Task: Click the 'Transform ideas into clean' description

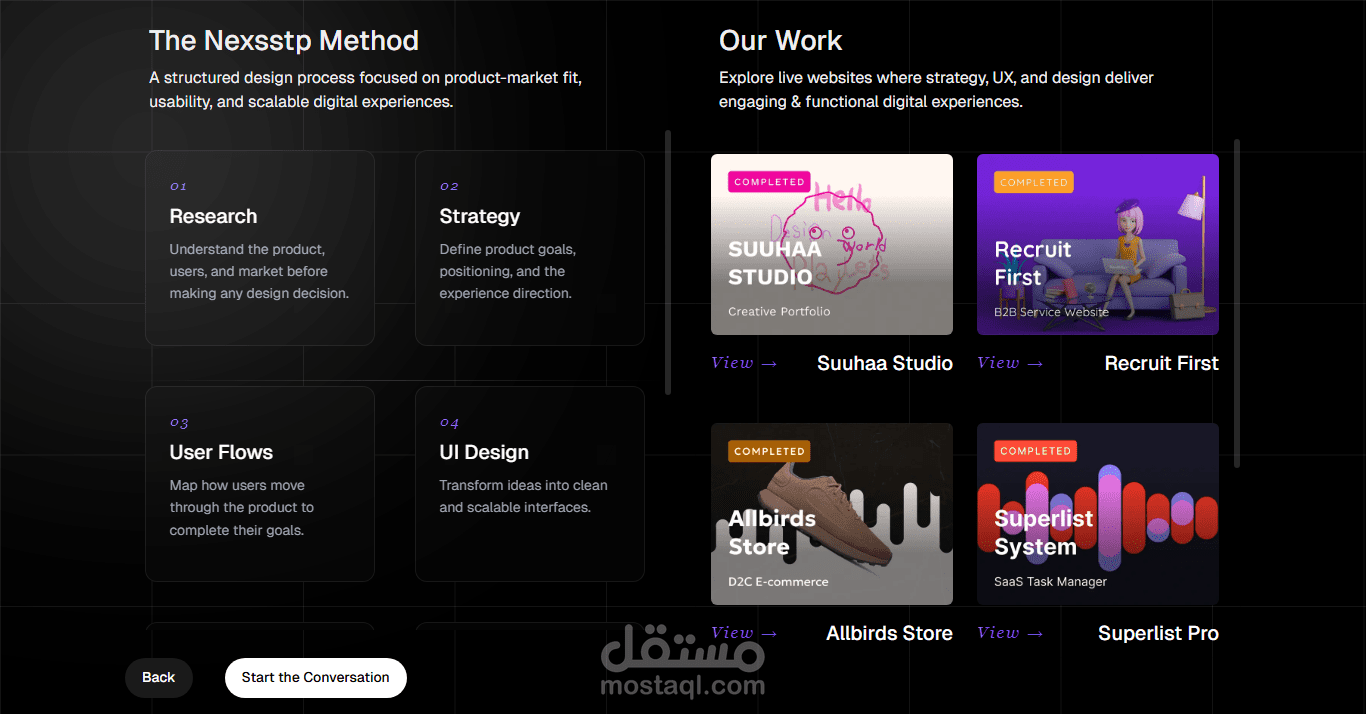Action: pos(523,496)
